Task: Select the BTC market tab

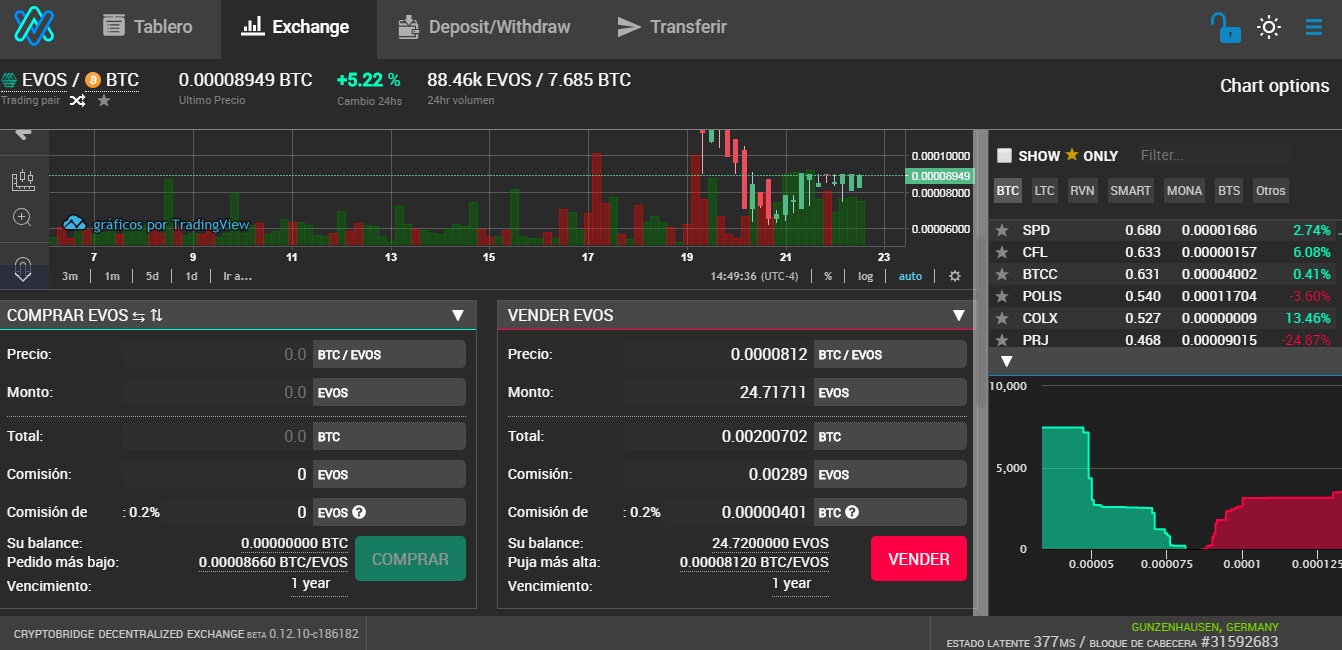Action: coord(1008,190)
